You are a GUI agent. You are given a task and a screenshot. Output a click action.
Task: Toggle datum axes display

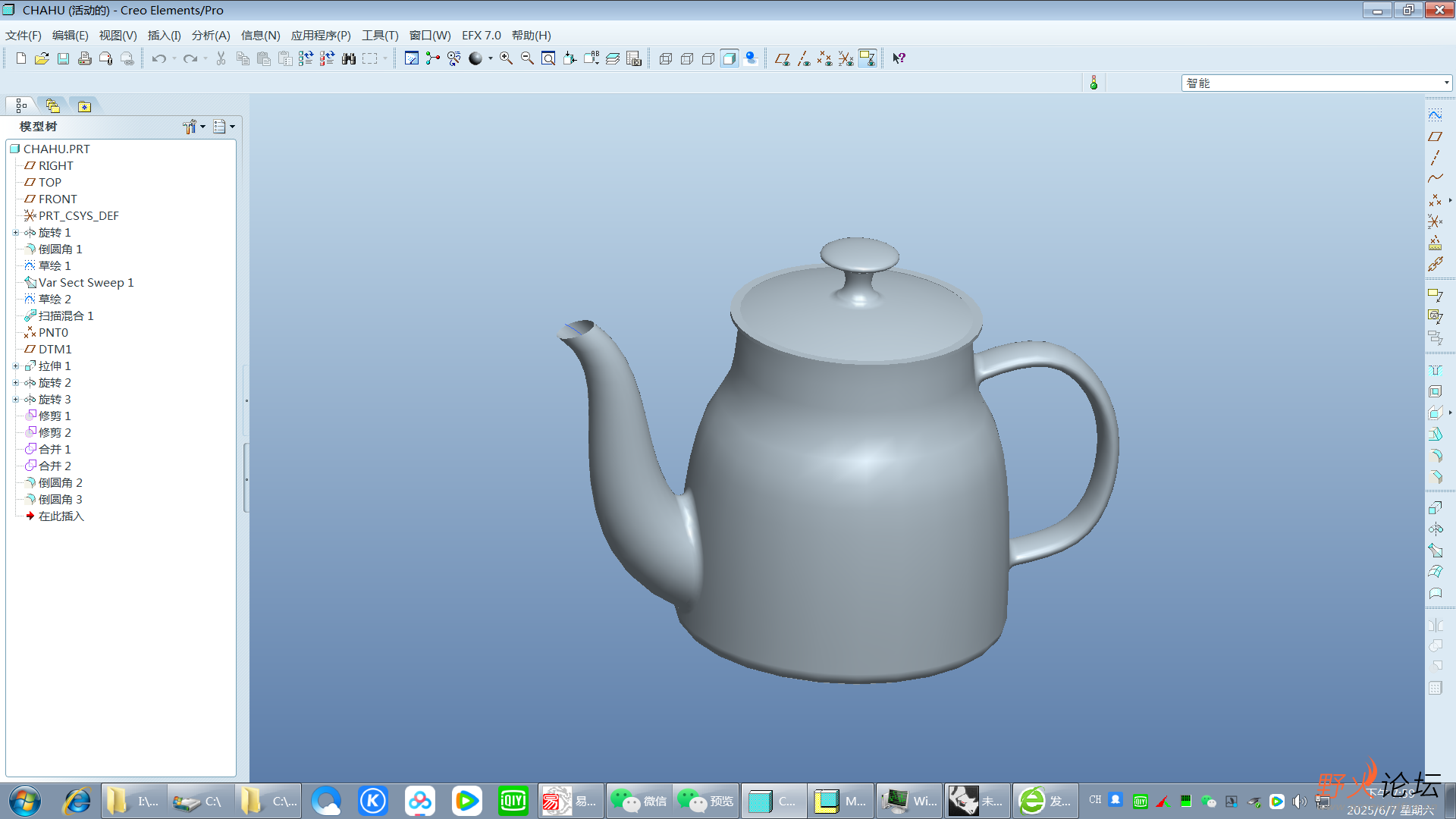[x=804, y=58]
